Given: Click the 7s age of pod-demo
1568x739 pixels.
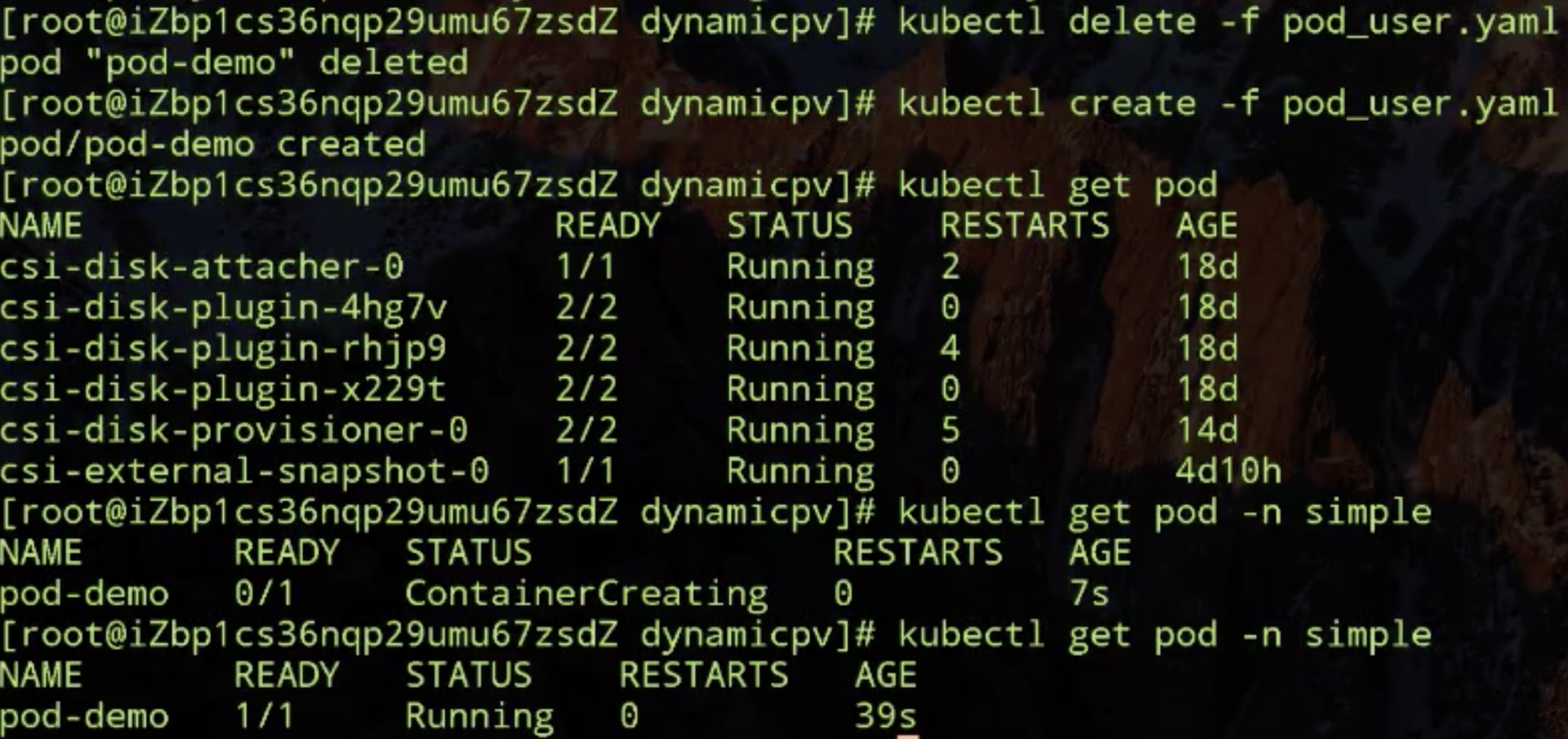Looking at the screenshot, I should [x=1089, y=594].
